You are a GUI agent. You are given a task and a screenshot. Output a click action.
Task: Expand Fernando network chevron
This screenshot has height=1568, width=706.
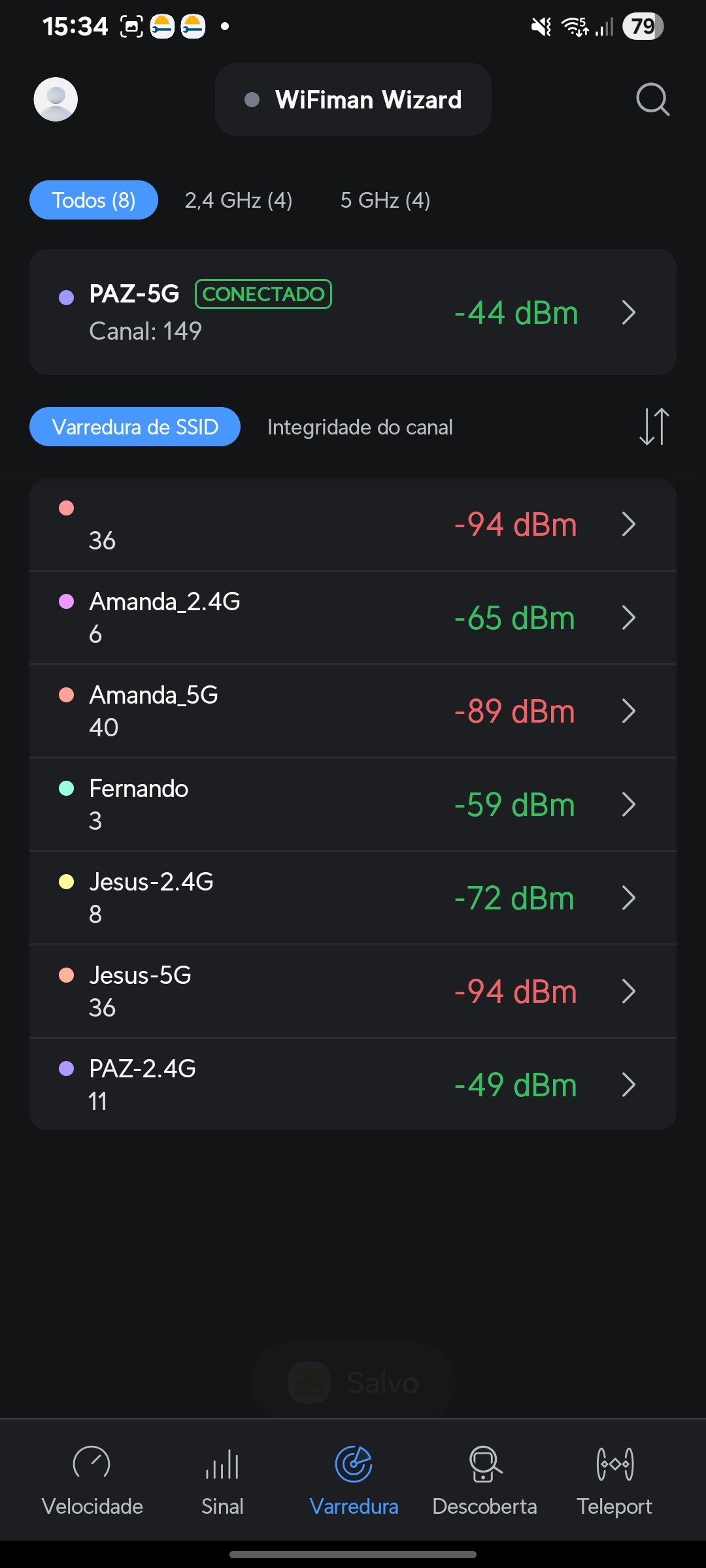(x=628, y=804)
